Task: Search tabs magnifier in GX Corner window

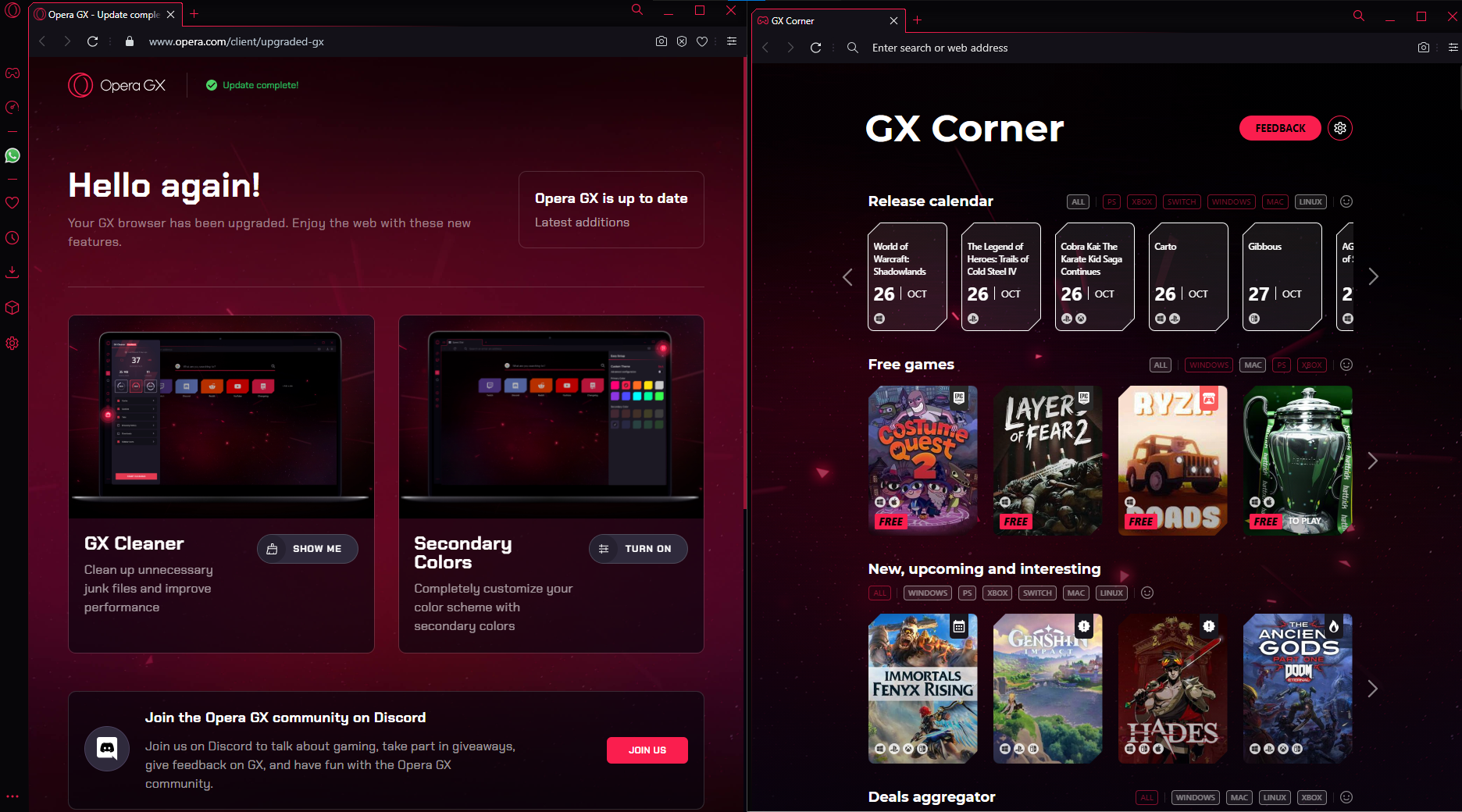Action: pos(1359,16)
